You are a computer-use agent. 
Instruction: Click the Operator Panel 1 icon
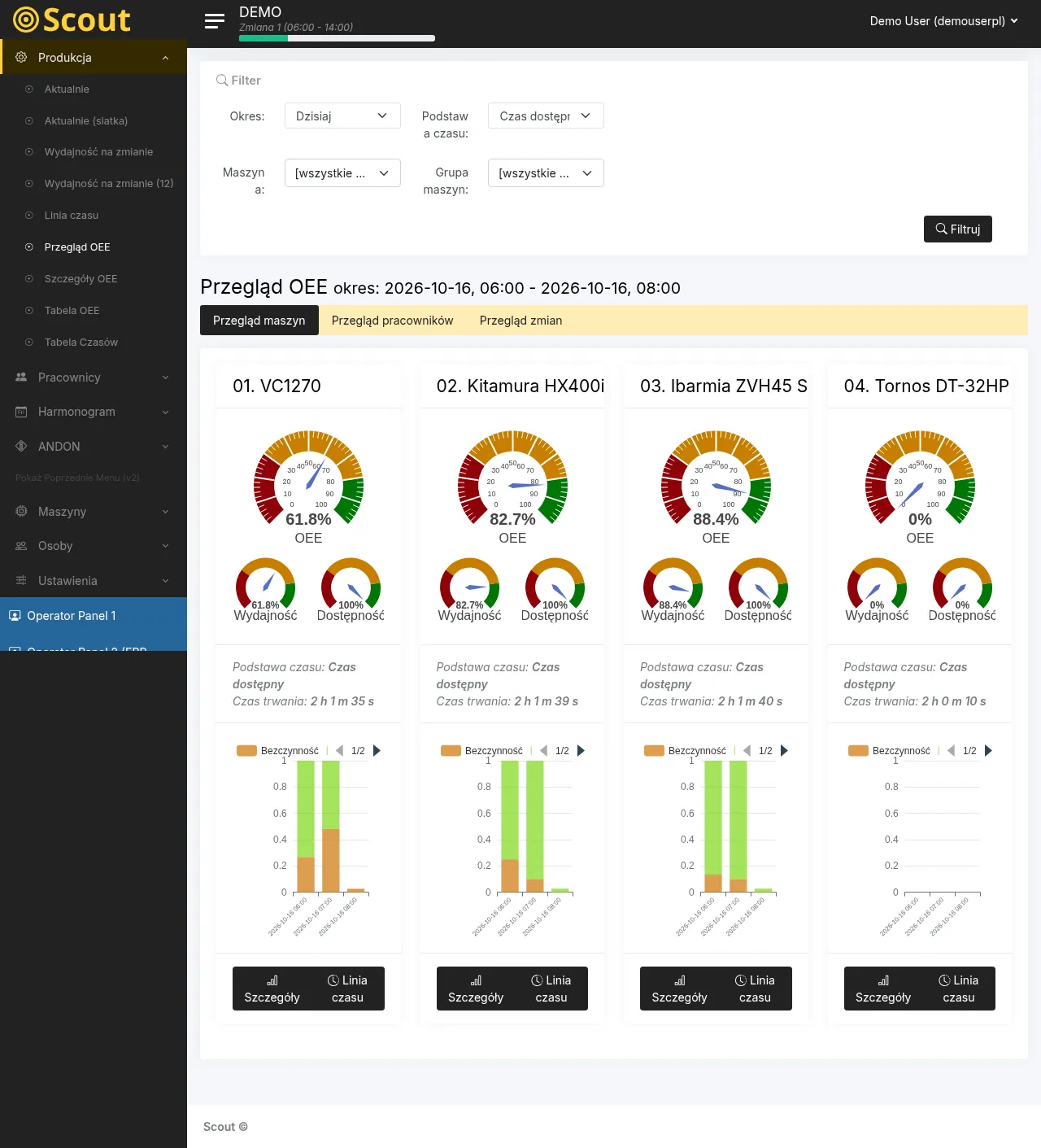click(15, 616)
